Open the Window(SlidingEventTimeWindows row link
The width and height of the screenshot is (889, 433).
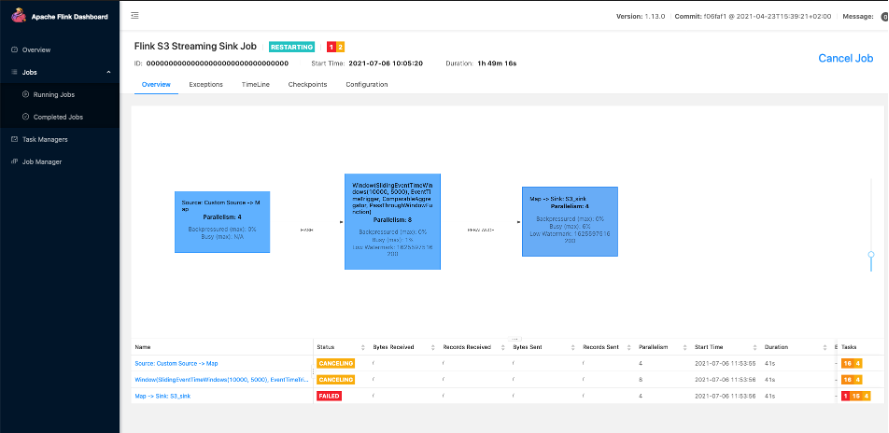[222, 380]
